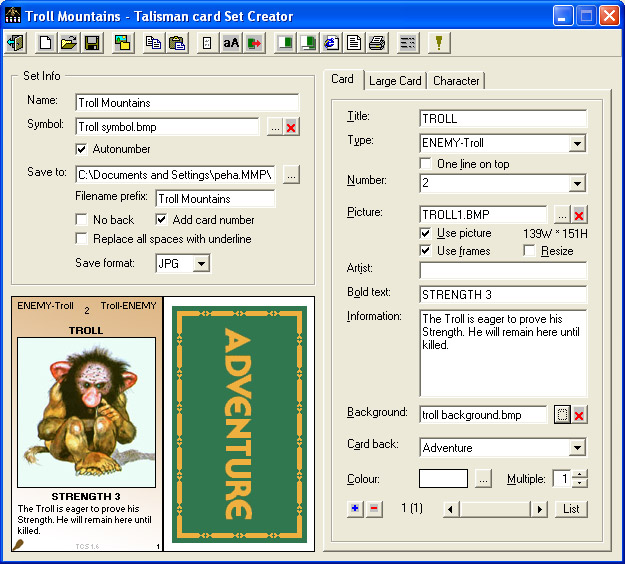Switch to the Card tab
The image size is (625, 564).
343,79
